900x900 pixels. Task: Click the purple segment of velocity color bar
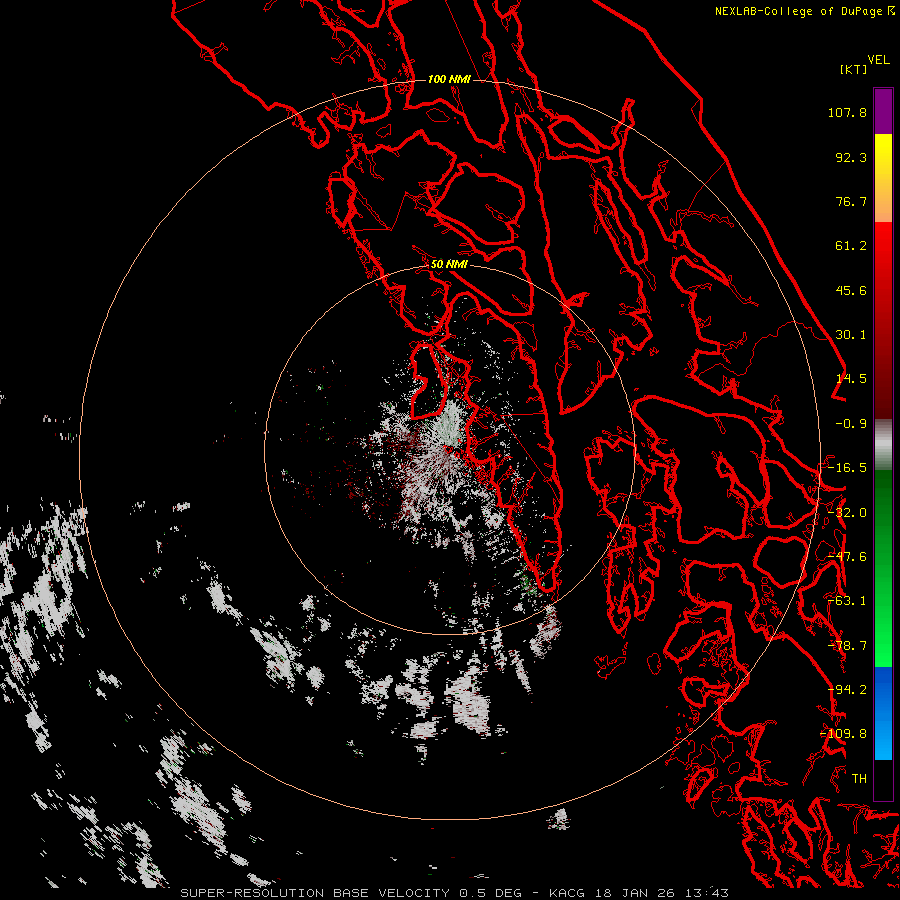click(883, 111)
